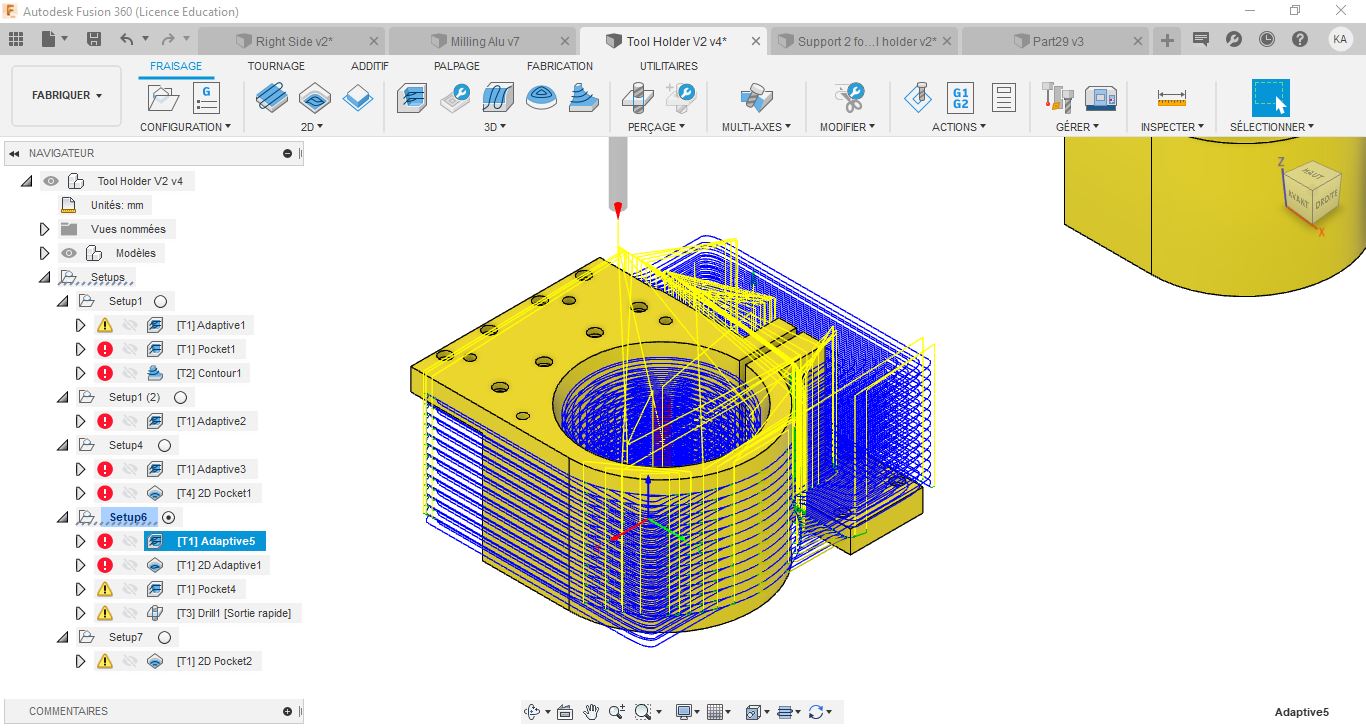Undo the last action

(126, 39)
